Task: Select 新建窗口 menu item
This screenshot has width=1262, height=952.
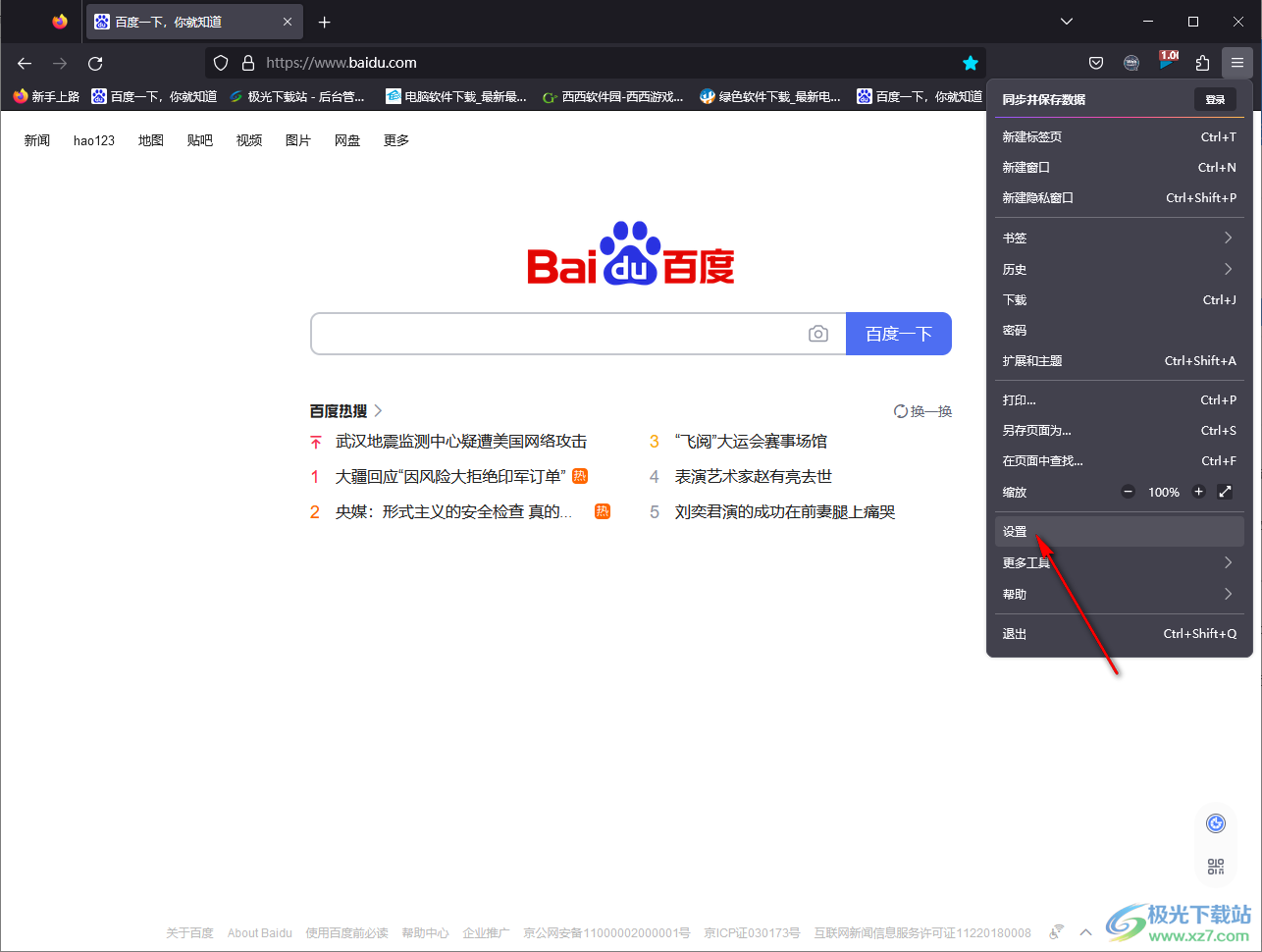Action: click(1119, 168)
